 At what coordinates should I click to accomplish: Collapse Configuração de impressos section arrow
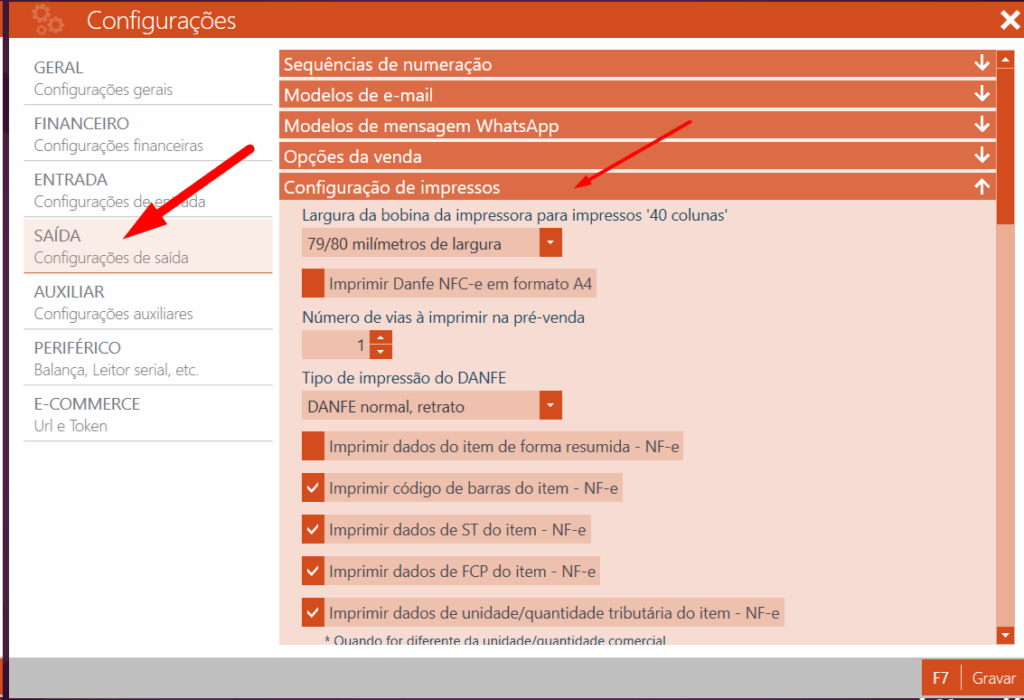pyautogui.click(x=981, y=187)
